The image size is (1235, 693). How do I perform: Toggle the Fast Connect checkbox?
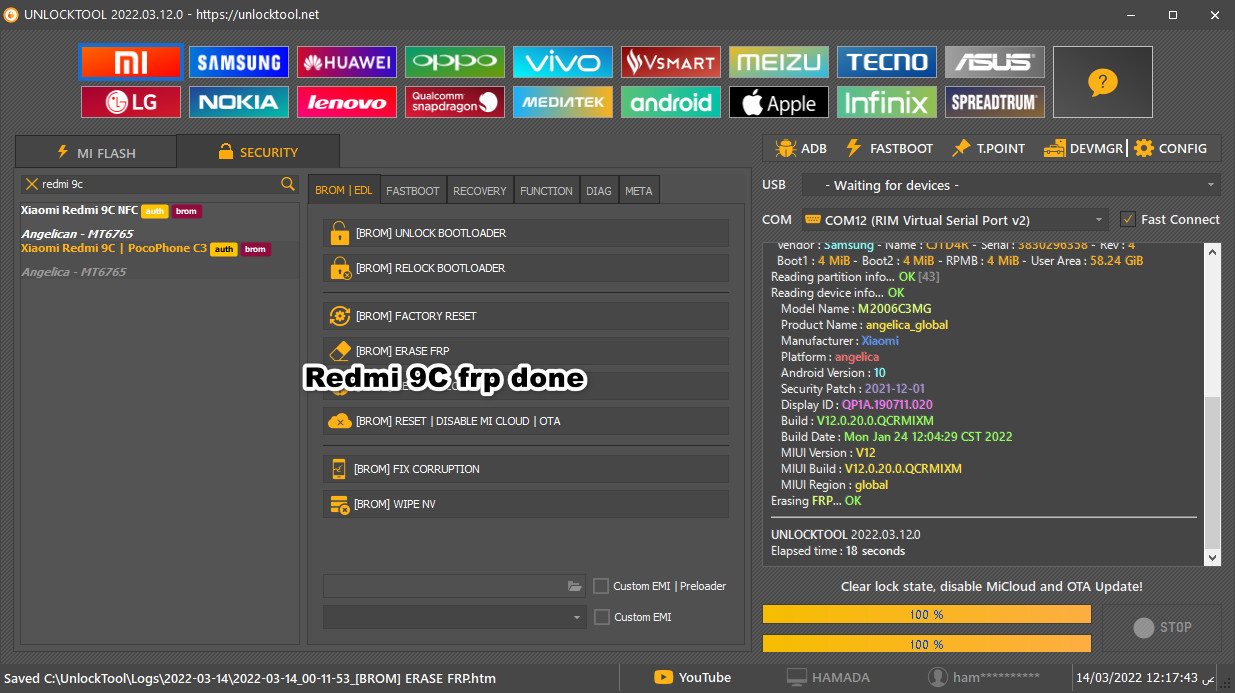(1128, 219)
